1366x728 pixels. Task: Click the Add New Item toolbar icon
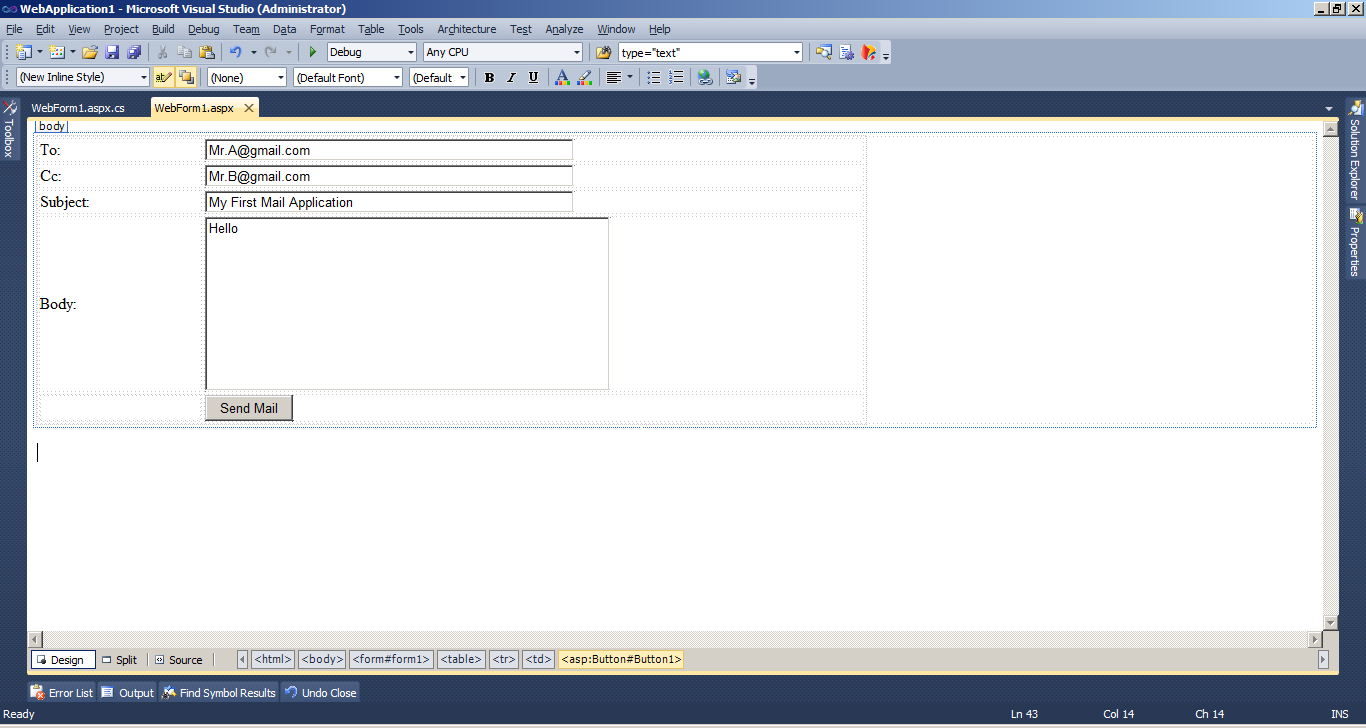pyautogui.click(x=56, y=52)
